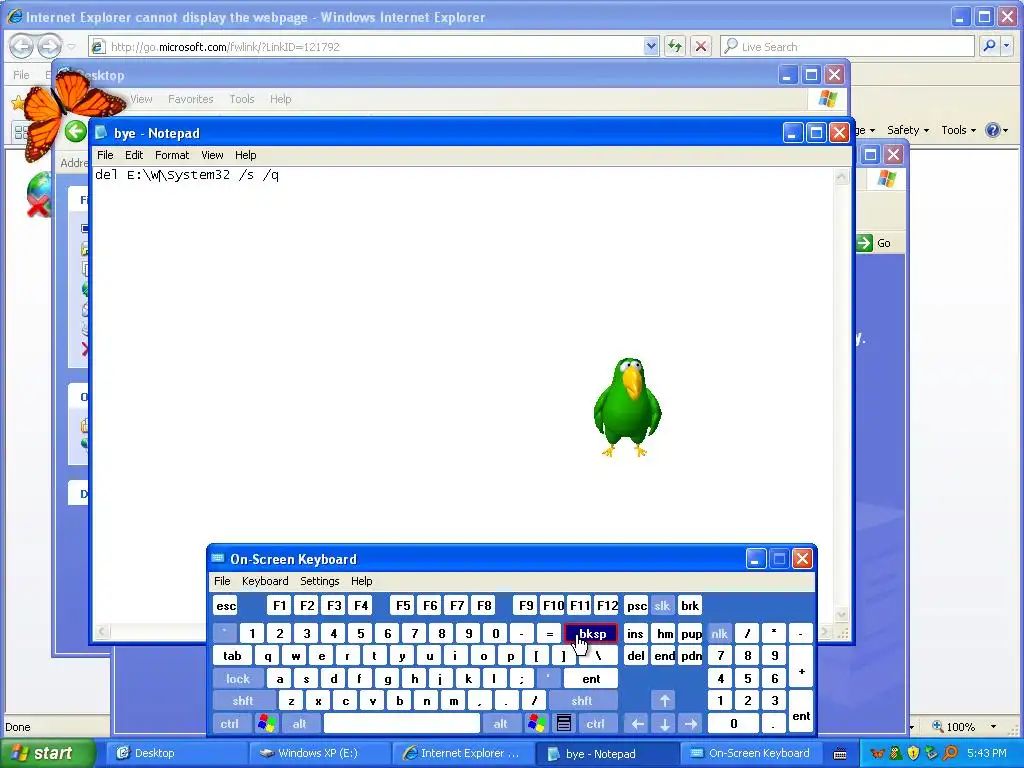Open the zoom level dropdown arrow
Screen dimensions: 1024x768
click(x=993, y=727)
